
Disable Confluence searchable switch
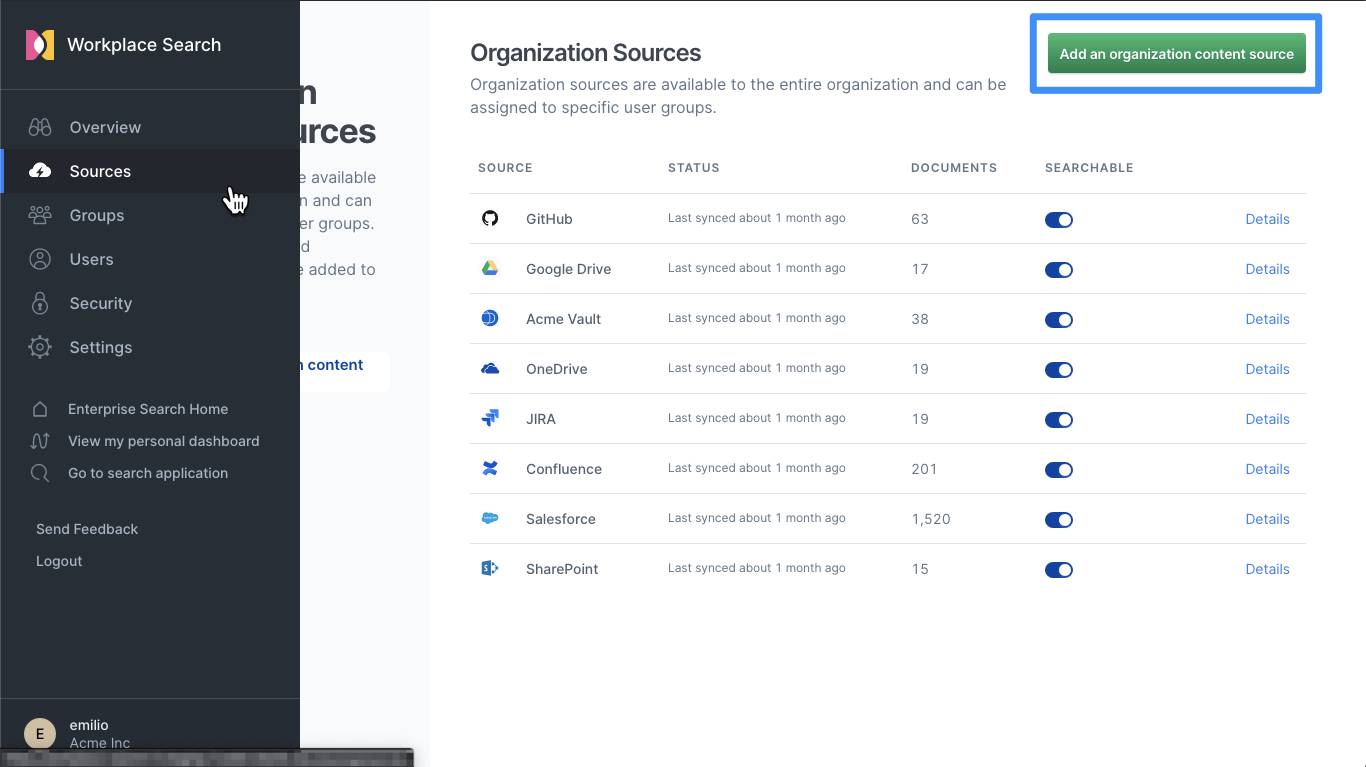[1059, 469]
